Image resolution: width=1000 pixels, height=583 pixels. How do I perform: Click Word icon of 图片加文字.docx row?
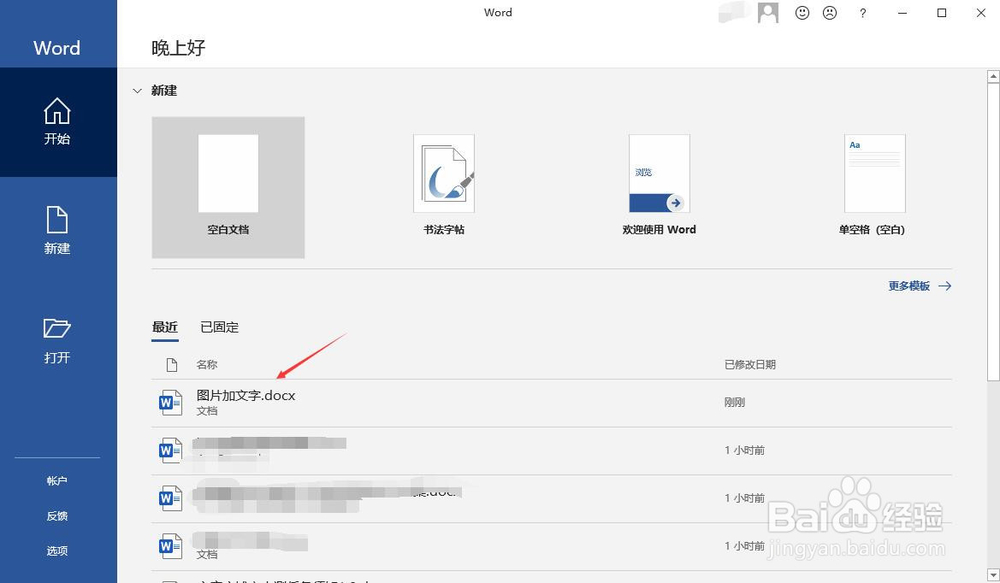[170, 402]
